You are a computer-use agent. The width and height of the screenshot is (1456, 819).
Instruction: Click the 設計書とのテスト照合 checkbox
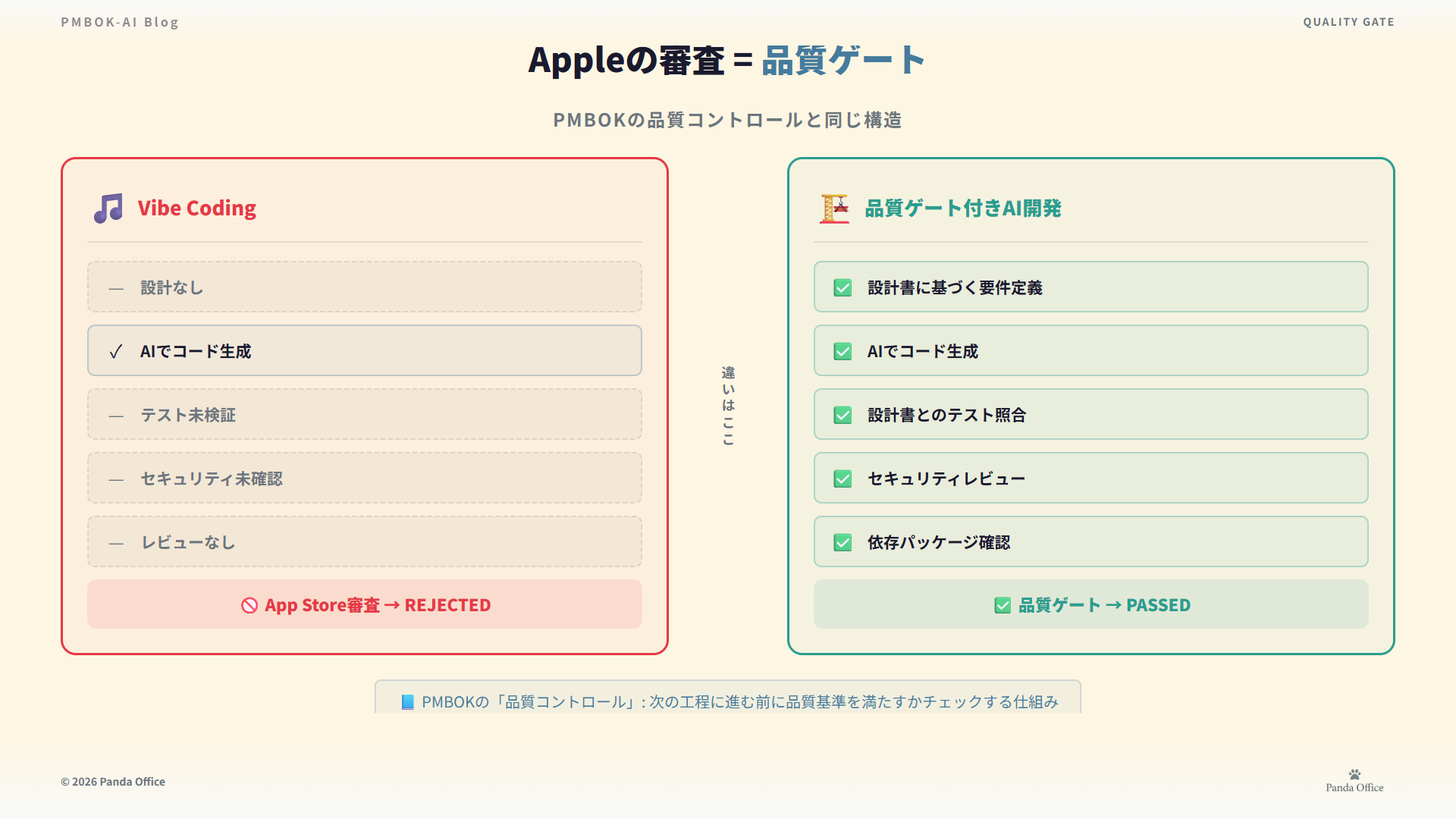click(x=843, y=416)
